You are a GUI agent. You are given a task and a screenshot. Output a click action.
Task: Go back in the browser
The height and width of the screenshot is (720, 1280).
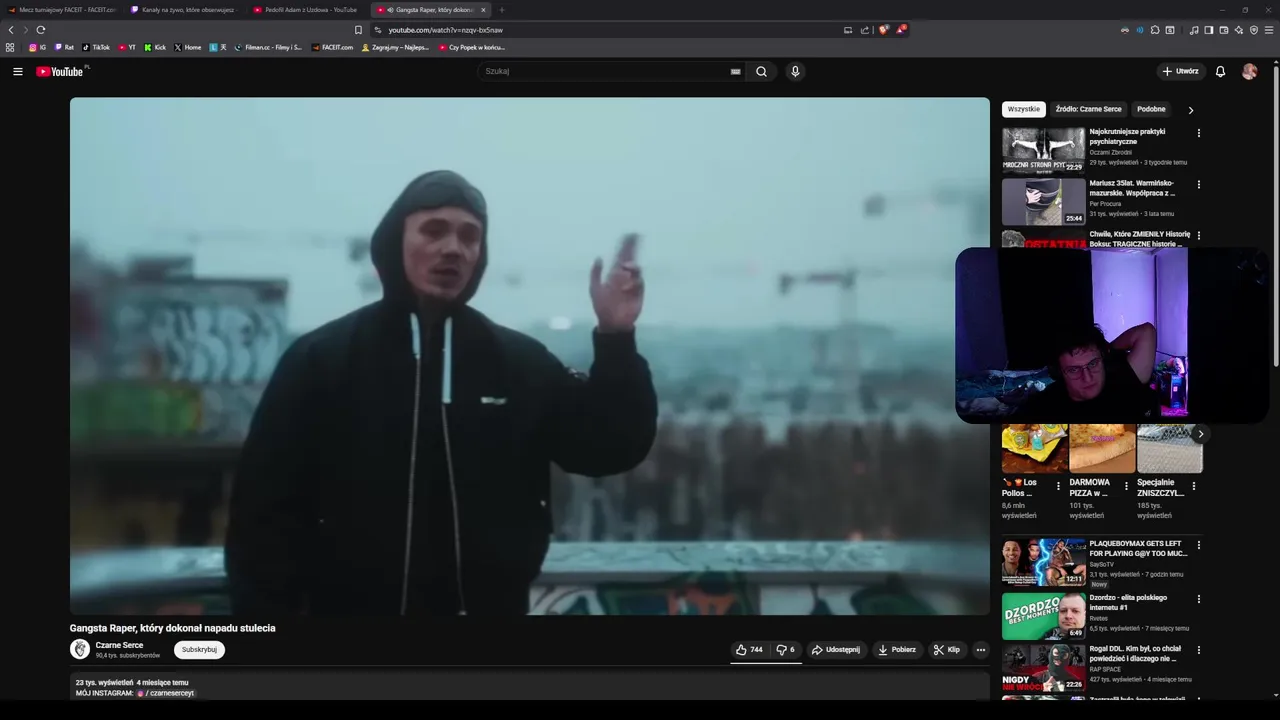[x=11, y=30]
